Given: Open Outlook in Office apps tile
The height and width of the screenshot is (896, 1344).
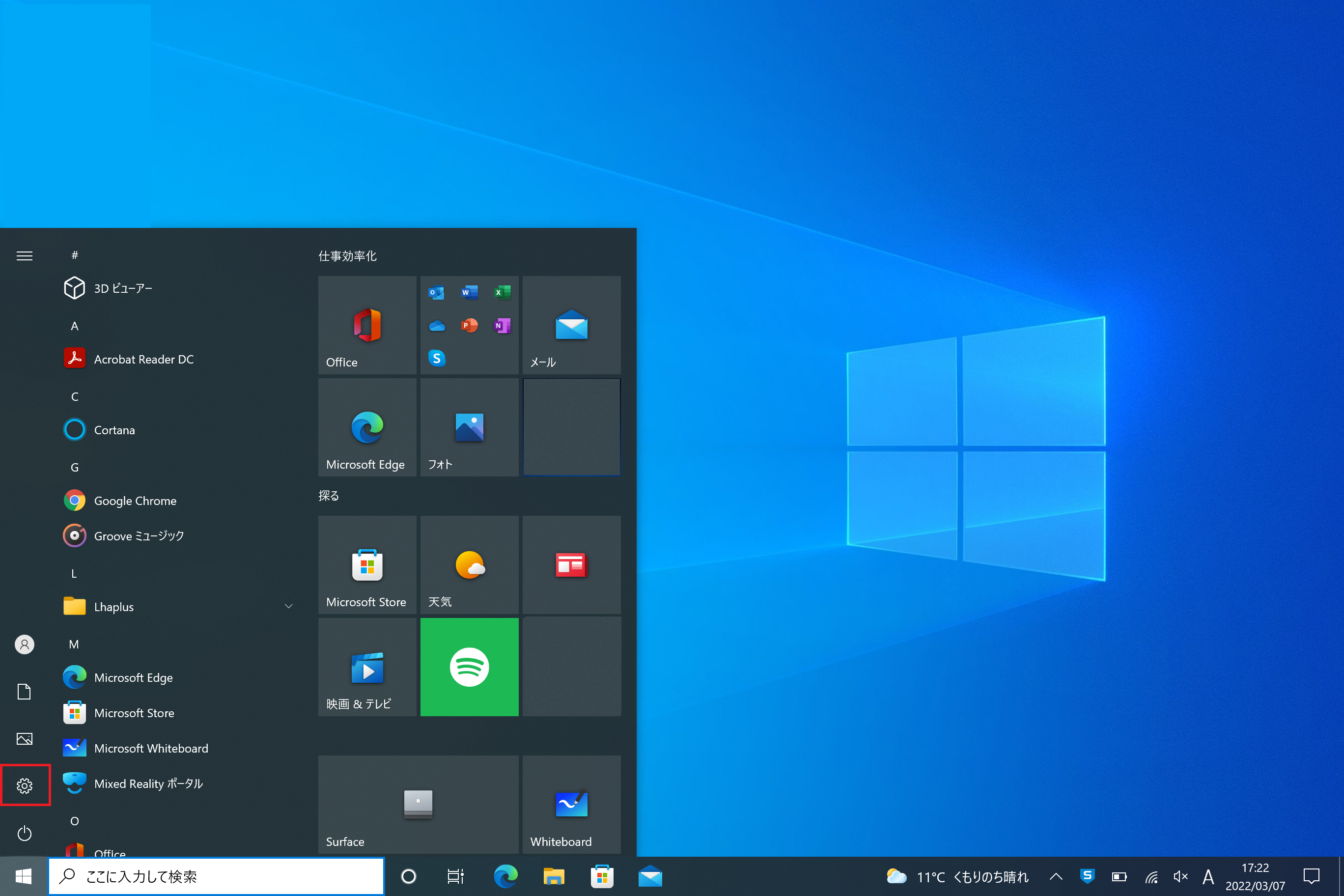Looking at the screenshot, I should pos(437,293).
